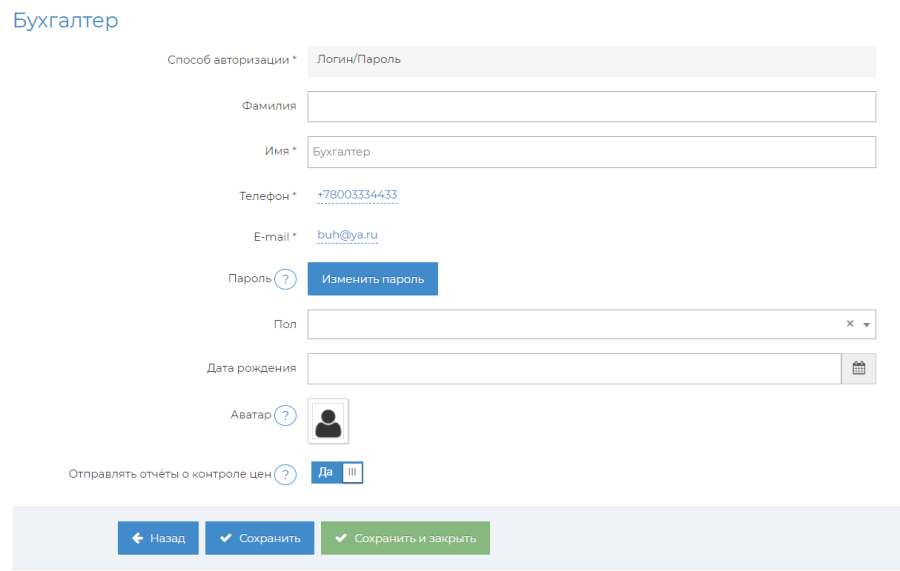Open help tooltip for price control reports
This screenshot has height=571, width=900.
285,474
